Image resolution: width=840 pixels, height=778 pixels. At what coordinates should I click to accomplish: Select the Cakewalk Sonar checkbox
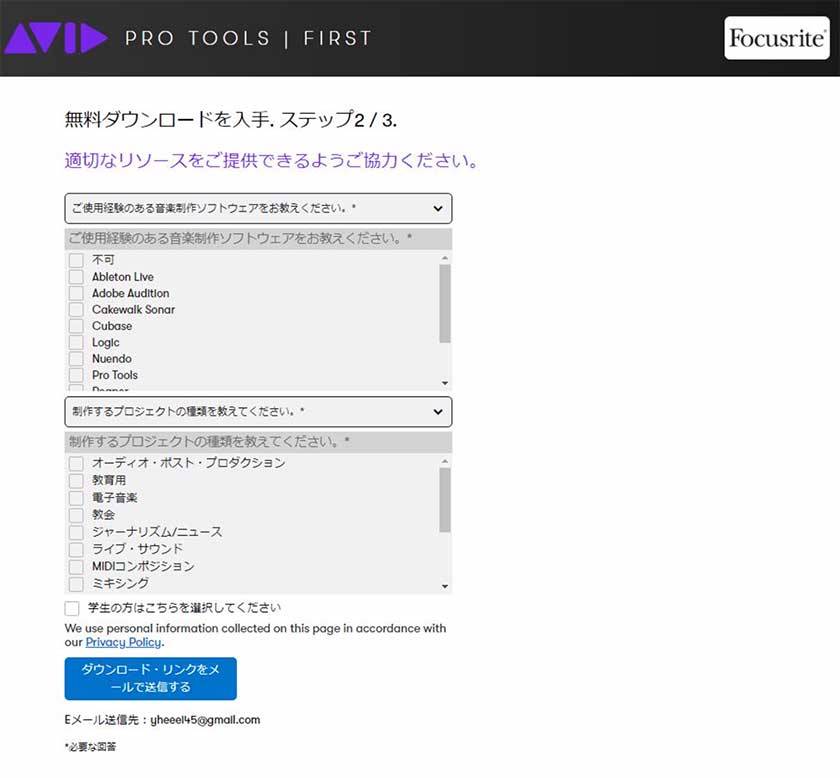[x=76, y=310]
